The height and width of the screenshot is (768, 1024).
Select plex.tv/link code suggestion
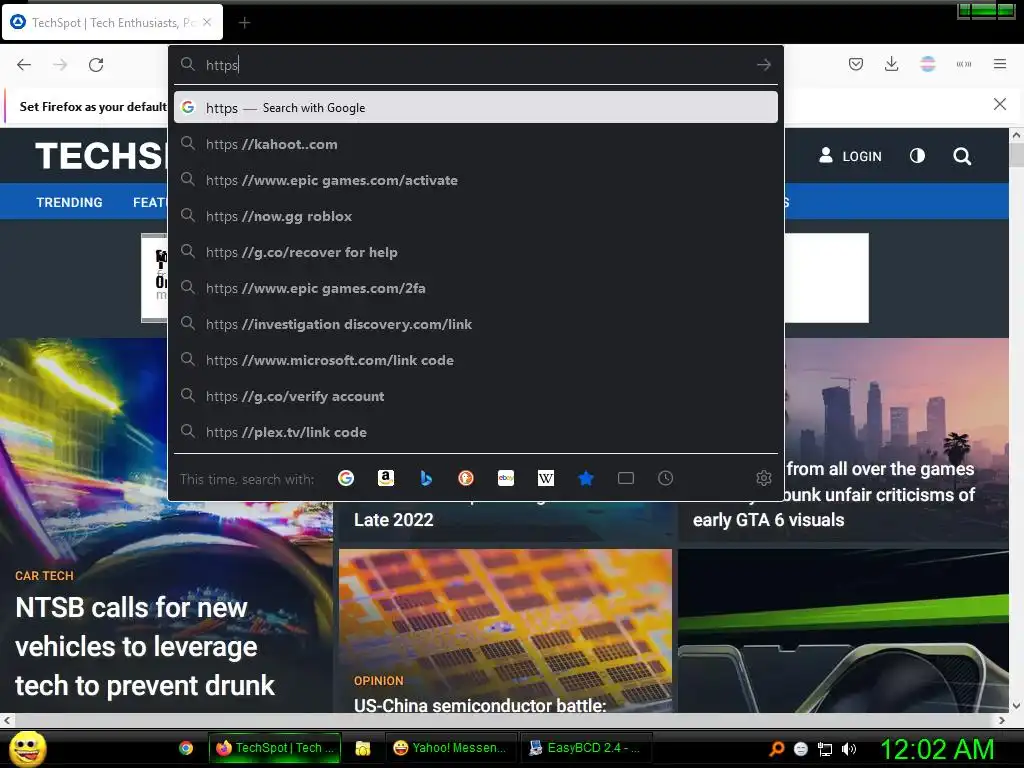pos(476,432)
